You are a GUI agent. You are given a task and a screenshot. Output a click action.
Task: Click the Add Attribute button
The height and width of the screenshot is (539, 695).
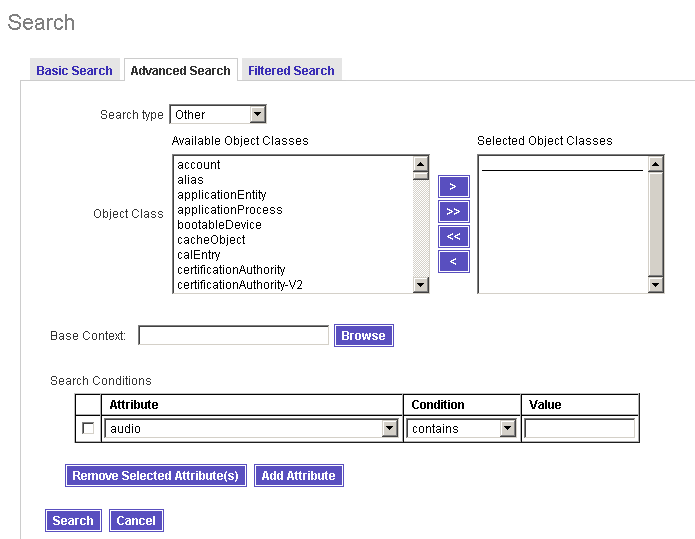(x=299, y=476)
